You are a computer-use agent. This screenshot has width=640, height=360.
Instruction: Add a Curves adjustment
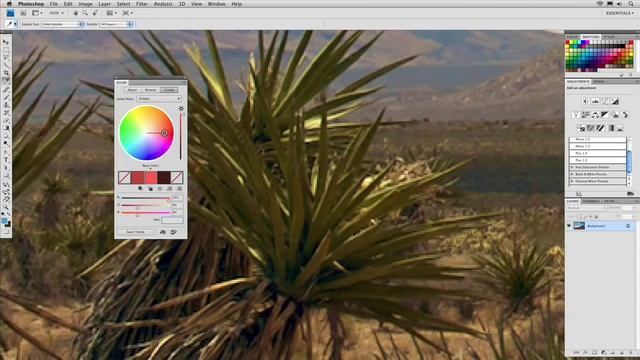click(x=605, y=101)
